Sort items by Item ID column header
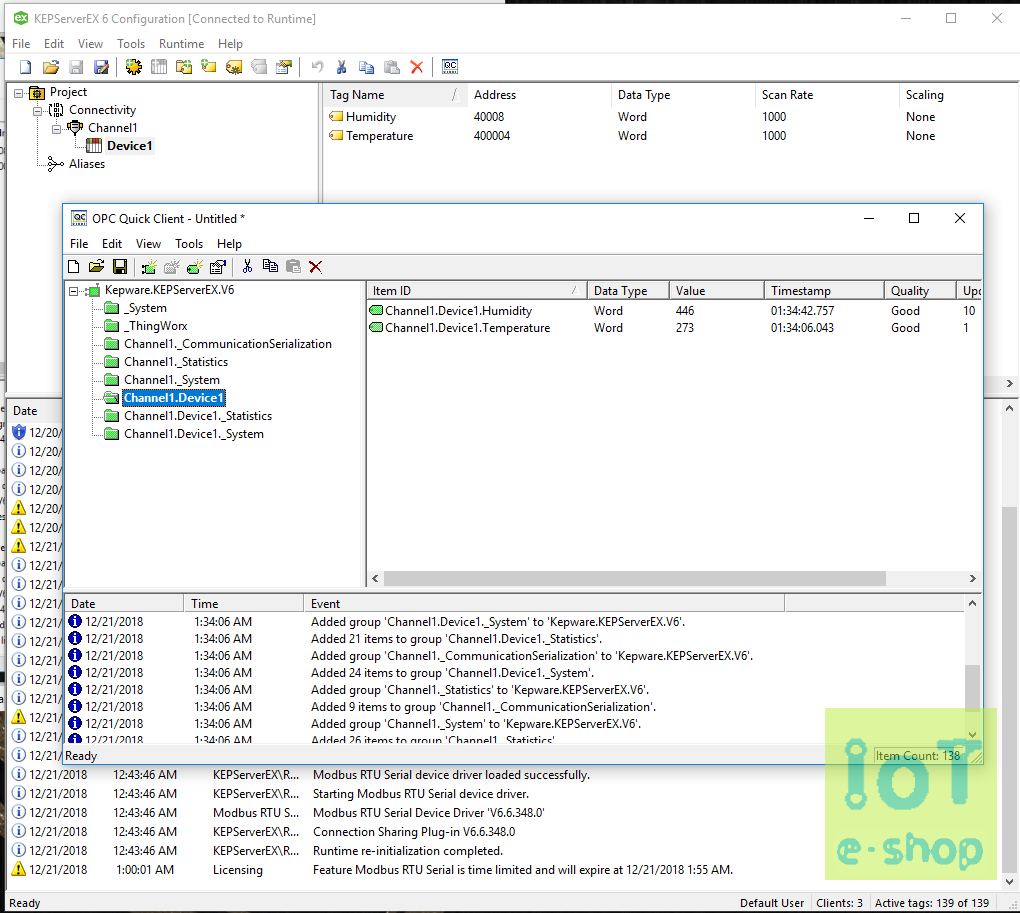This screenshot has height=913, width=1020. click(x=477, y=291)
